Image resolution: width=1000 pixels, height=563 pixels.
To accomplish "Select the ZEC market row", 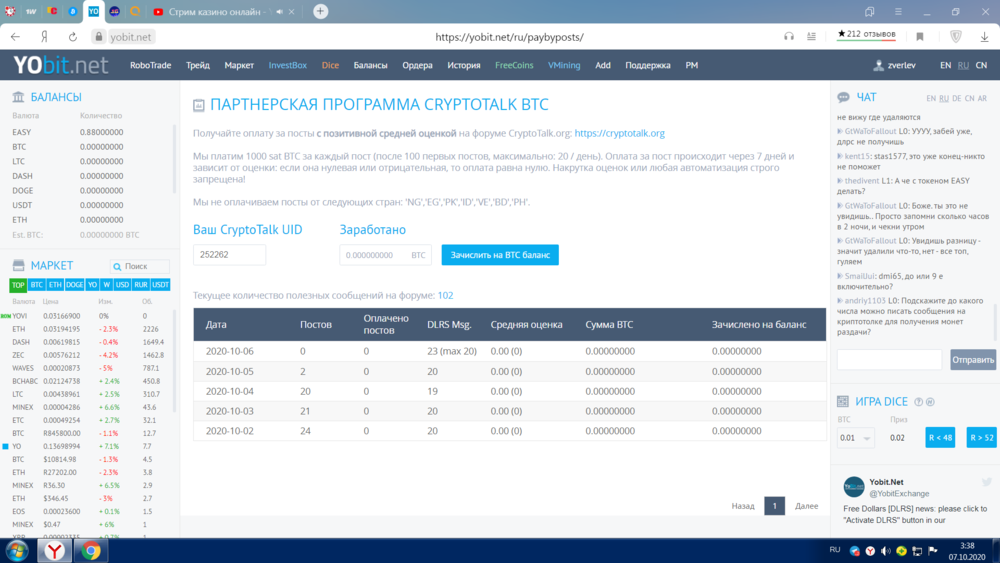I will pyautogui.click(x=86, y=355).
